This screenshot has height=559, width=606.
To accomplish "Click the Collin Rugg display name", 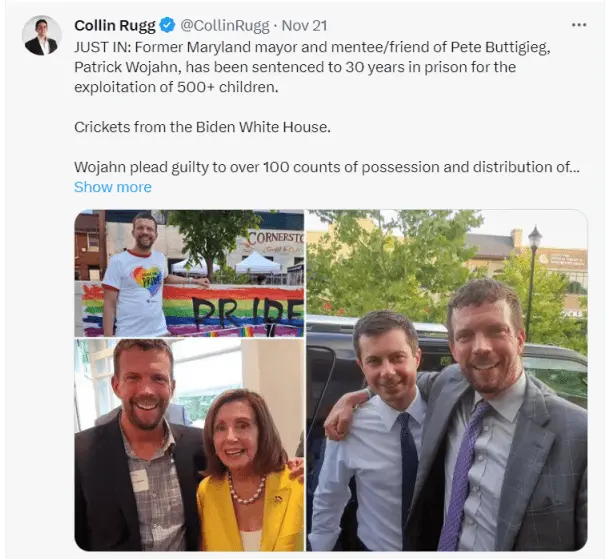I will click(x=115, y=26).
